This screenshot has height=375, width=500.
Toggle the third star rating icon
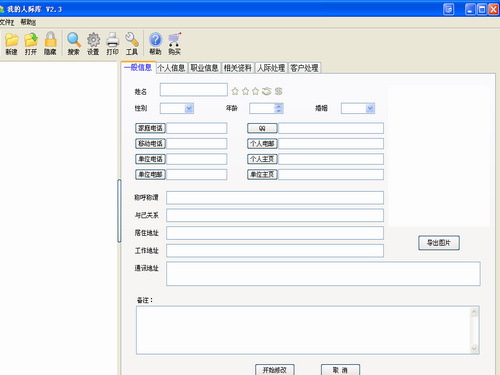coord(256,91)
